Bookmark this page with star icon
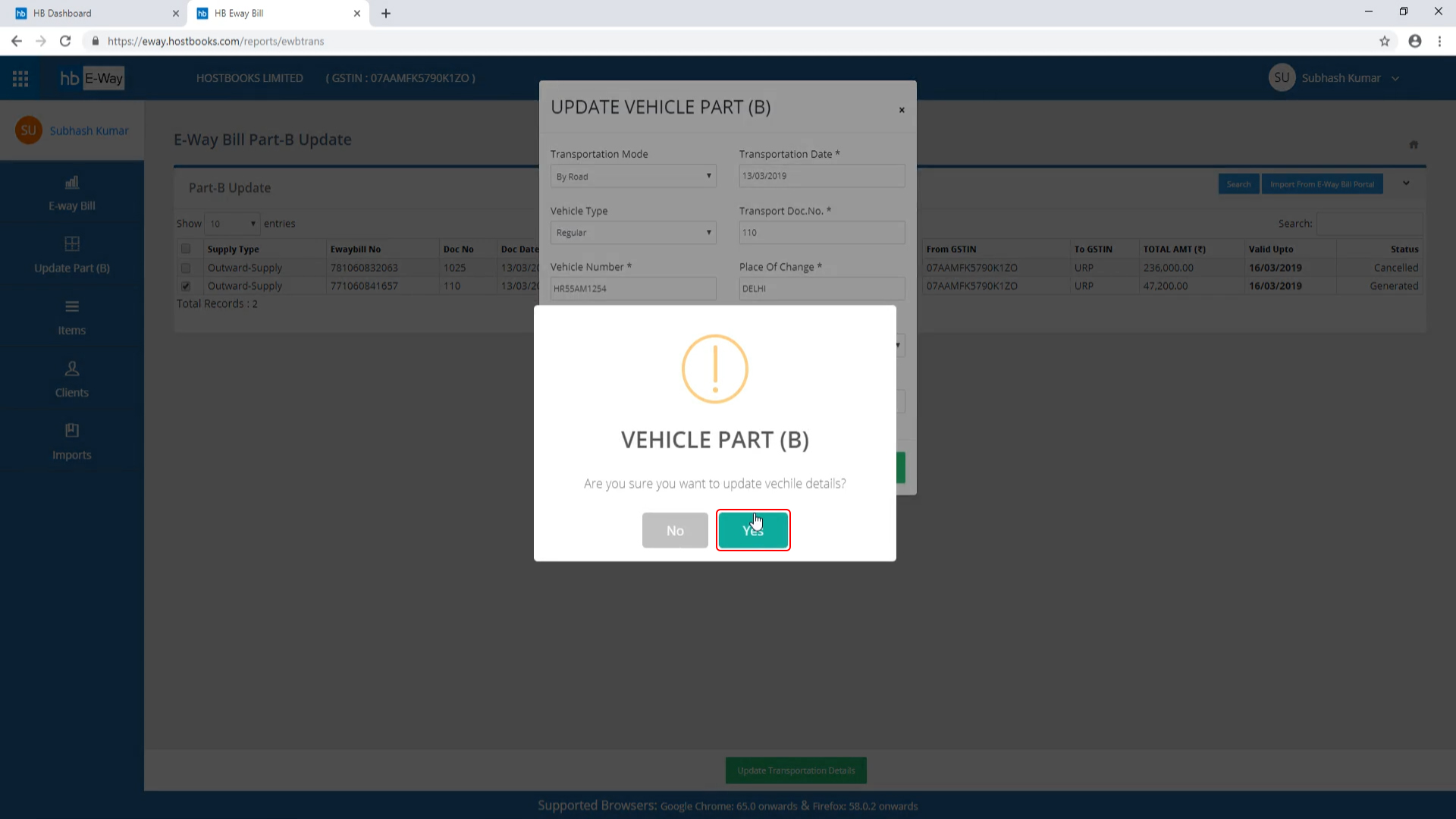The height and width of the screenshot is (819, 1456). pos(1385,41)
